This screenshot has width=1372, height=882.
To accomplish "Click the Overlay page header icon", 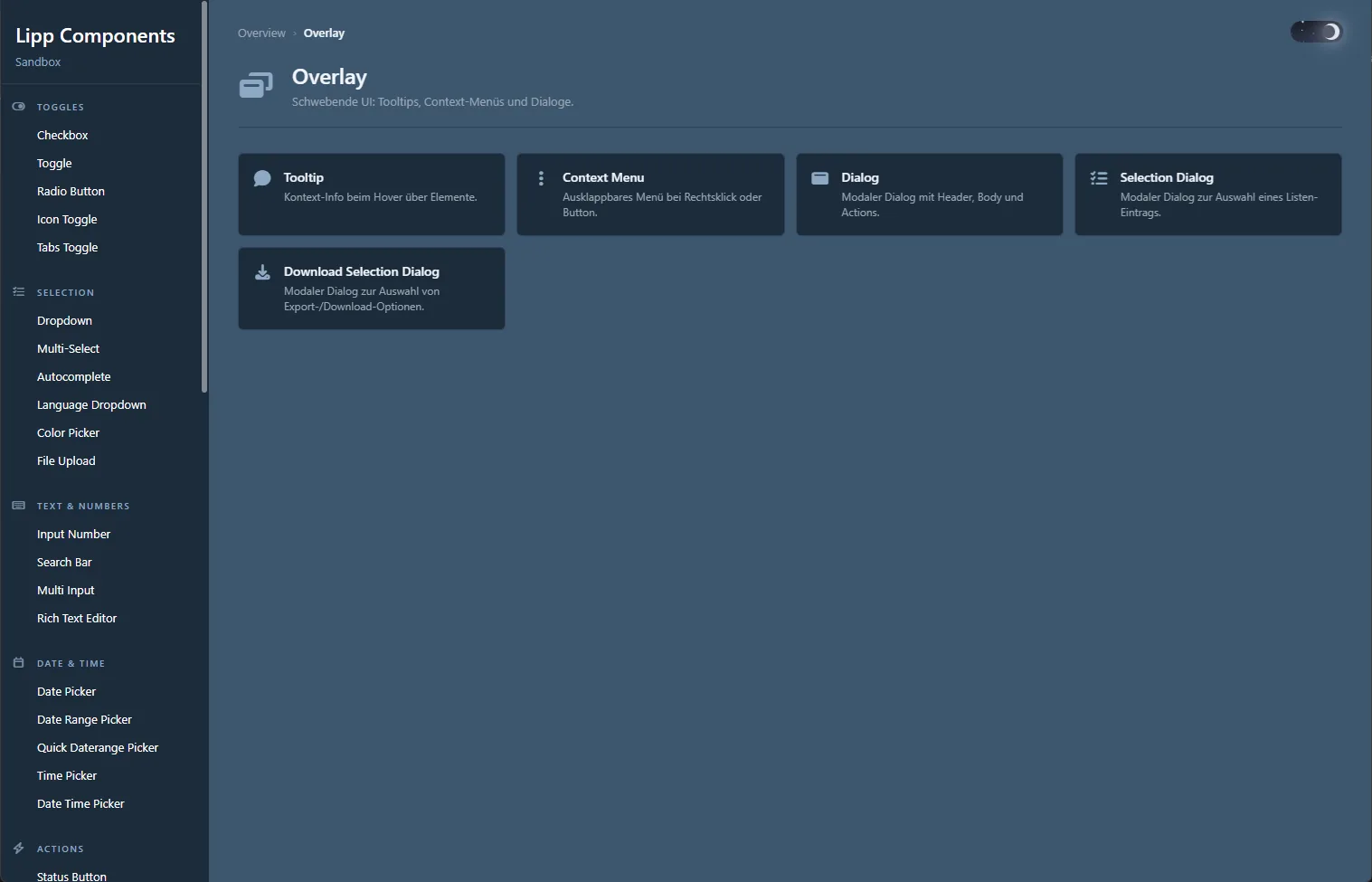I will (x=256, y=85).
